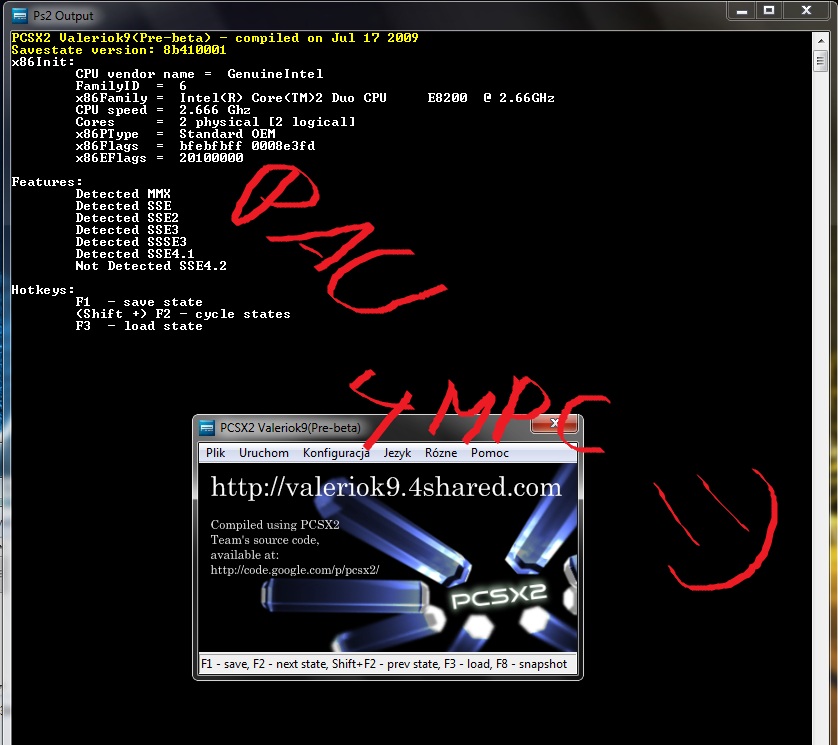This screenshot has height=745, width=838.
Task: Click the code.google.com/p/pcsx2 URL text
Action: pos(294,570)
